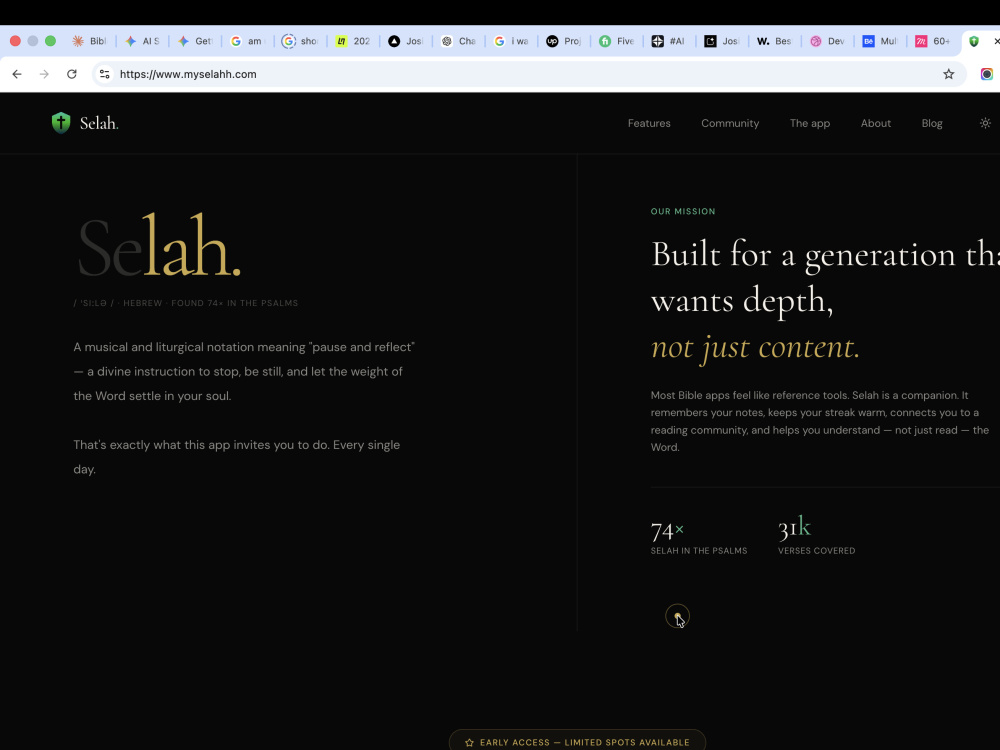This screenshot has height=750, width=1000.
Task: Open the 'Bes' tab with the W icon
Action: [x=775, y=41]
